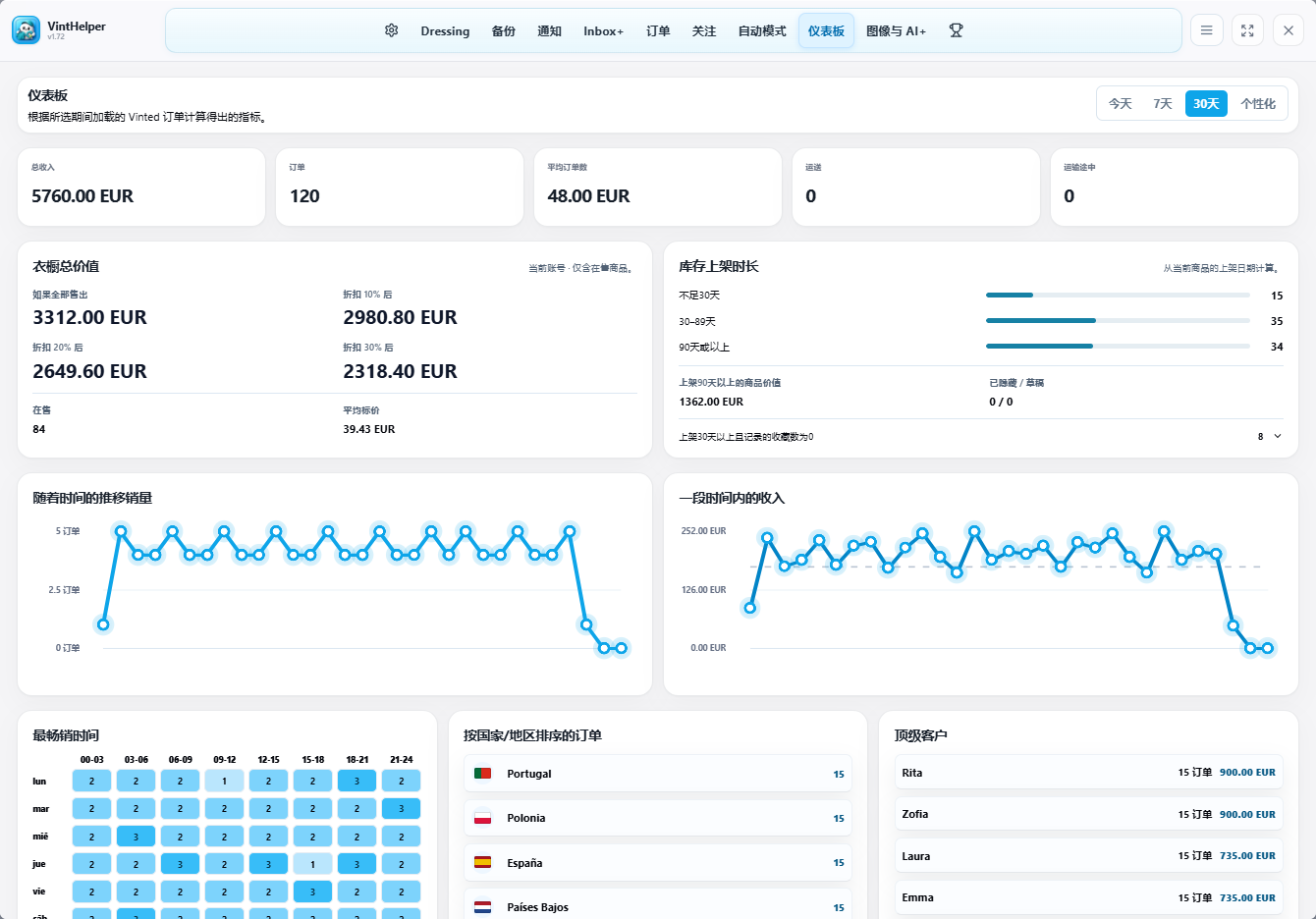Choose the 个性化 custom period

(1258, 103)
